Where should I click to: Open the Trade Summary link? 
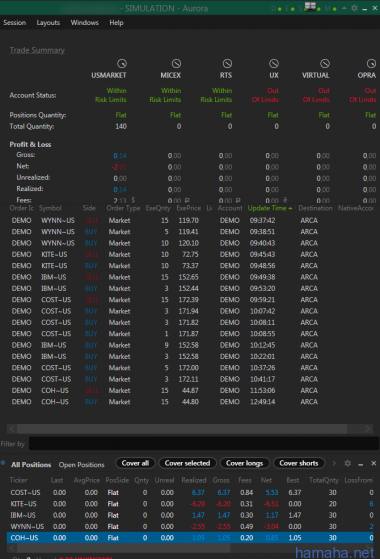tap(37, 50)
